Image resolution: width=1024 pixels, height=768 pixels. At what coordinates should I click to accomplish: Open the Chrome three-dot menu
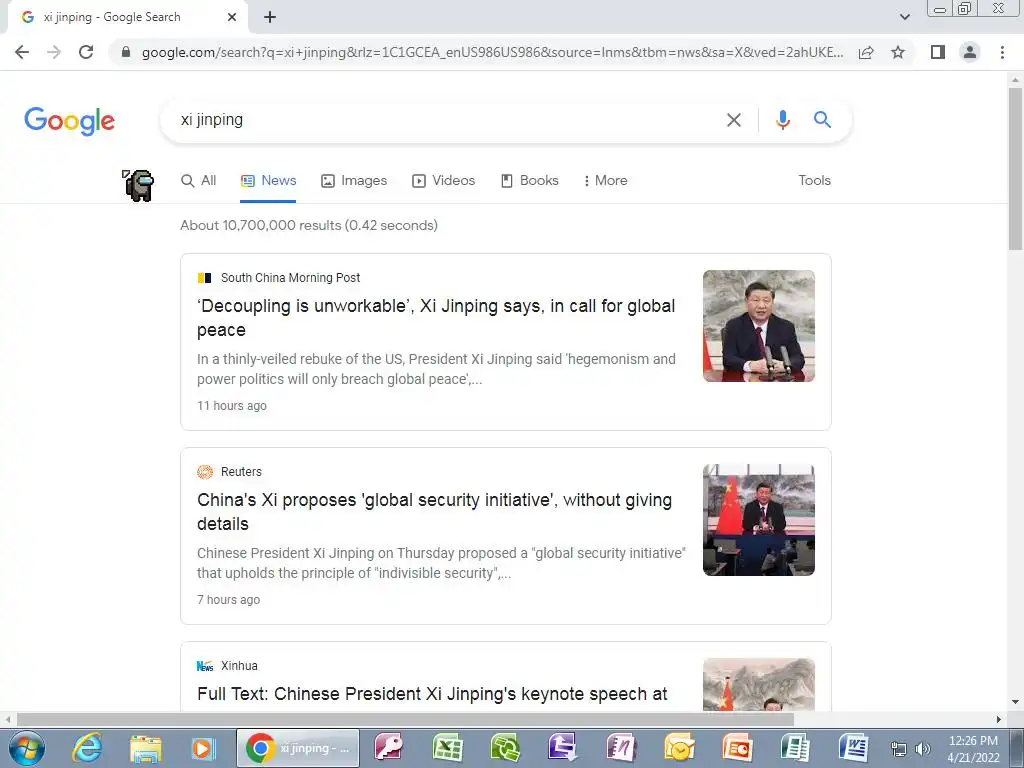(x=1002, y=52)
